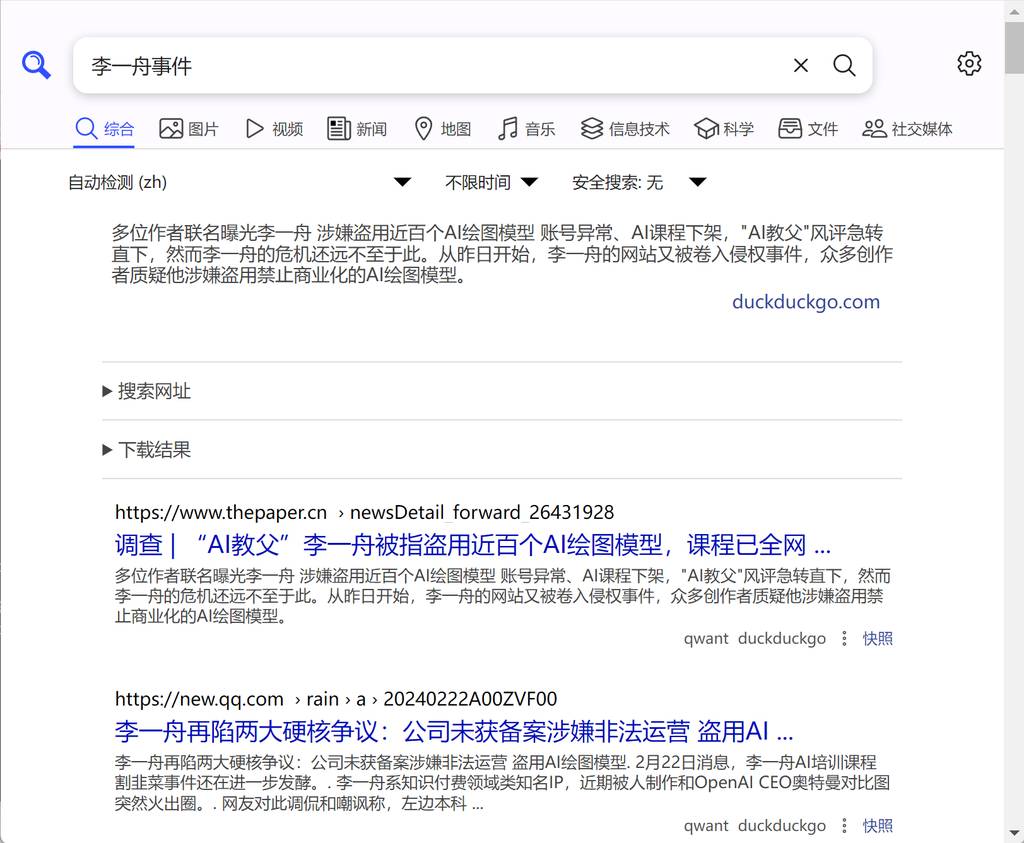The image size is (1024, 843).
Task: Open the three-dot menu for new.qq.com result
Action: tap(845, 826)
